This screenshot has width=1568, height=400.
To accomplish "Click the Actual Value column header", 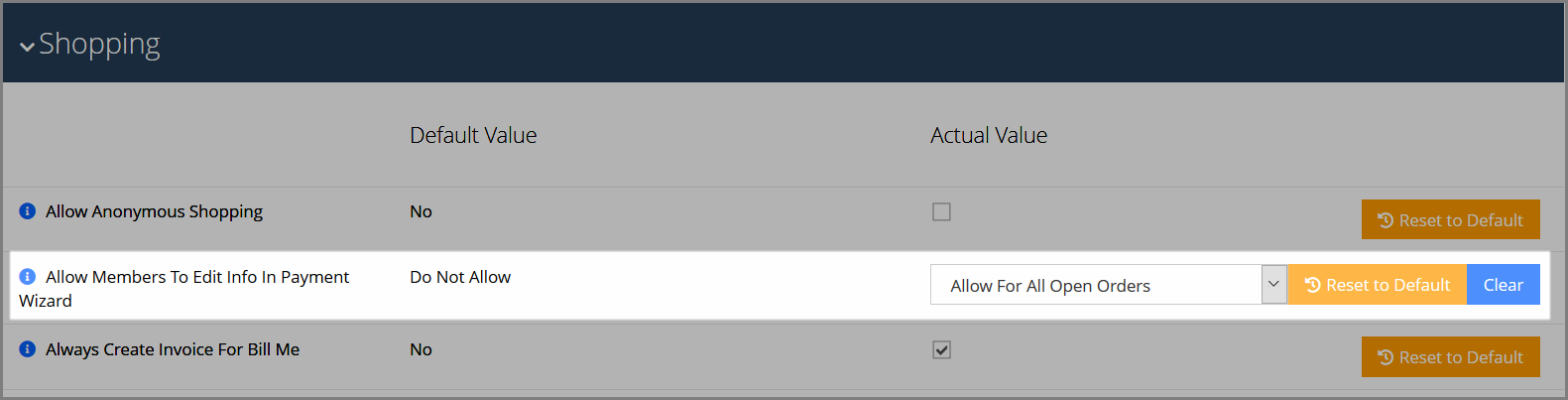I will [x=989, y=135].
